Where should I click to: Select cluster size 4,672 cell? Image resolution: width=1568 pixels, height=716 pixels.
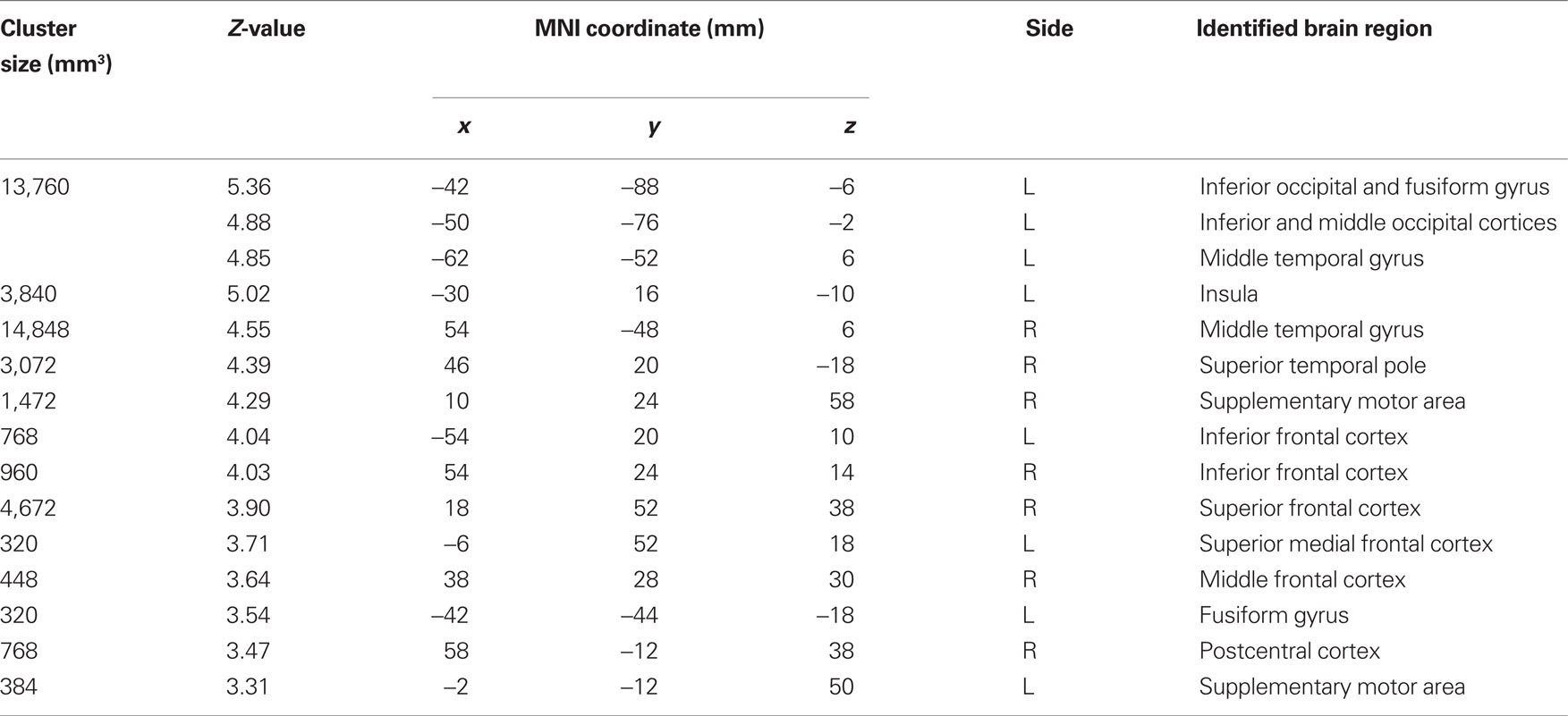[x=29, y=509]
